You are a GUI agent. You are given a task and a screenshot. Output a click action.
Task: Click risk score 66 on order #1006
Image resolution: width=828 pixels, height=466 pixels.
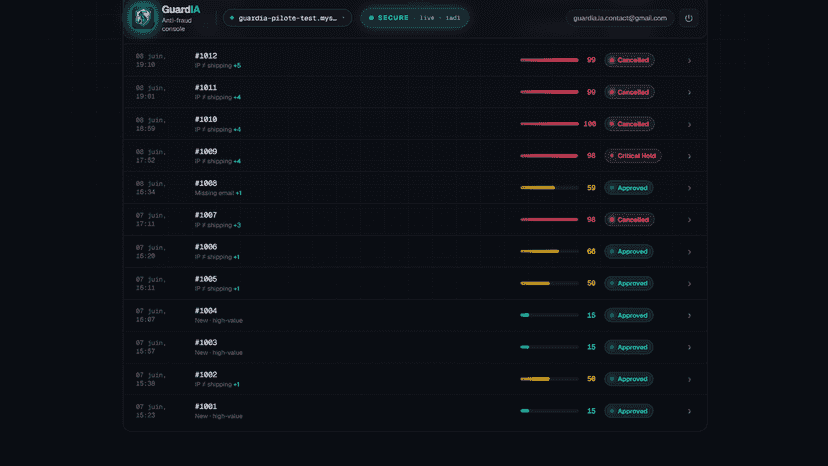tap(591, 251)
